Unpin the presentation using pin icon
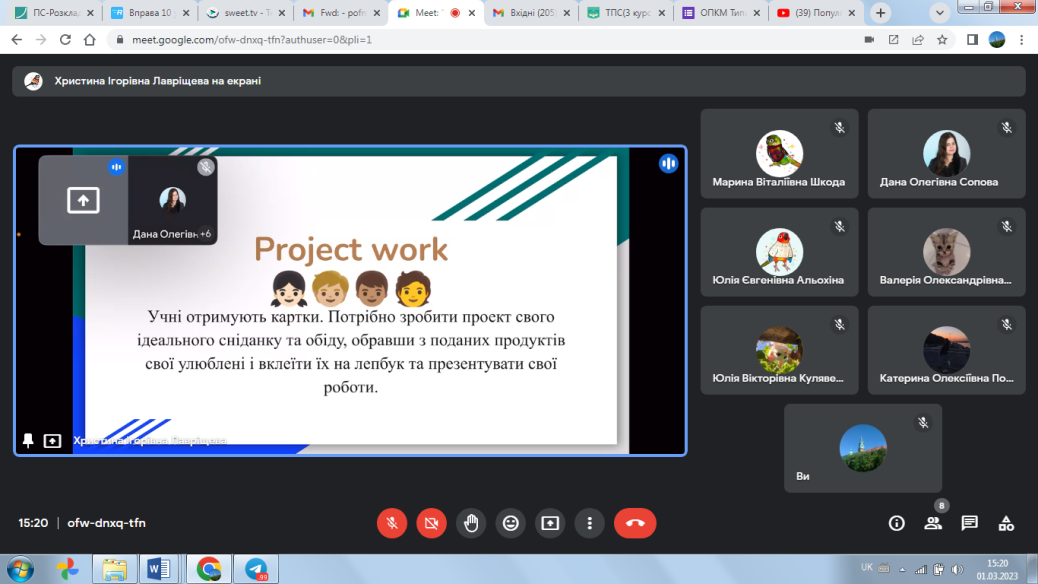 pos(28,440)
